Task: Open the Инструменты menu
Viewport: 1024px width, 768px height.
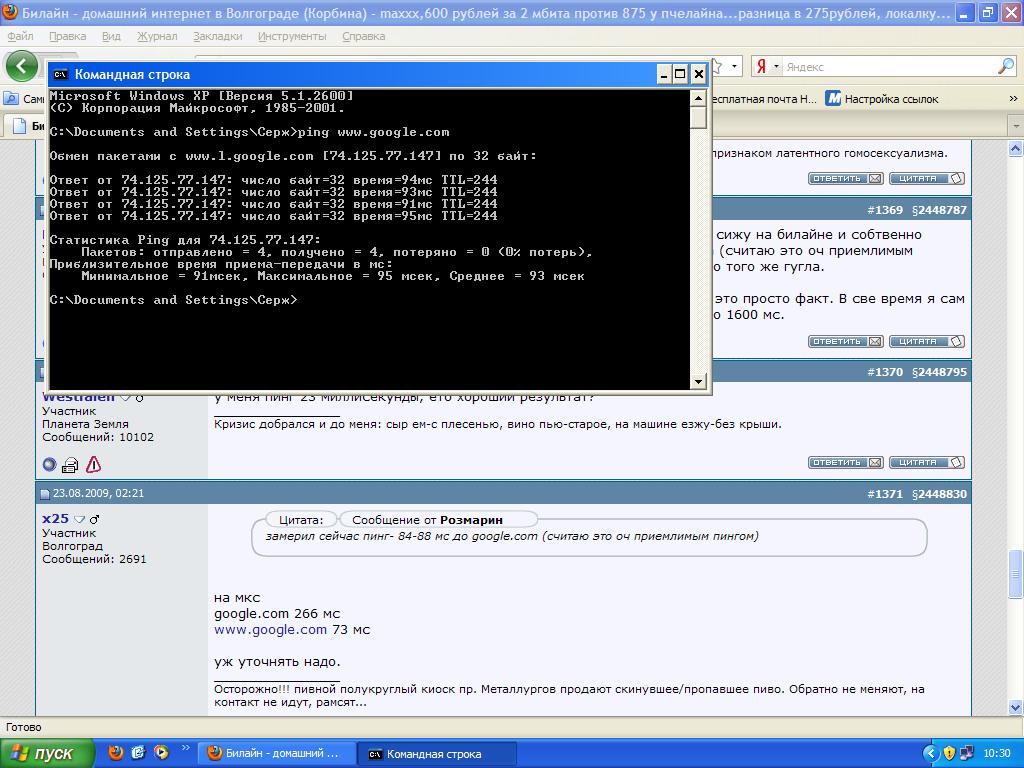Action: 291,36
